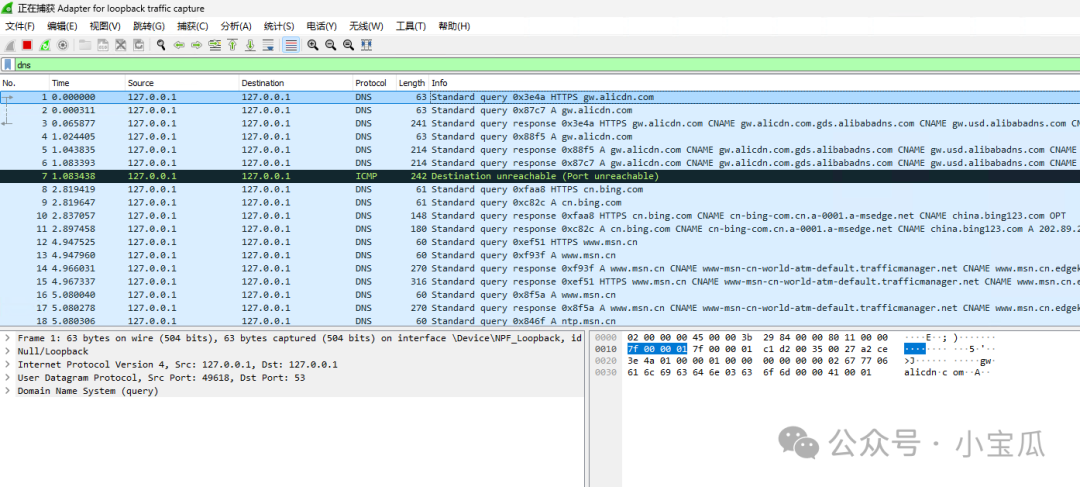This screenshot has height=487, width=1080.
Task: Expand the Frame 1 details tree
Action: tap(8, 338)
